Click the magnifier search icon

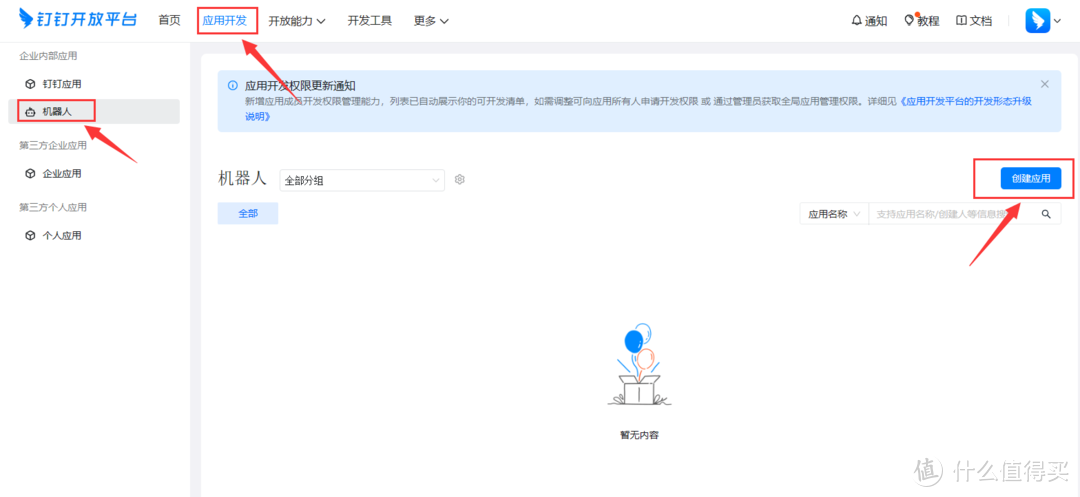coord(1047,214)
